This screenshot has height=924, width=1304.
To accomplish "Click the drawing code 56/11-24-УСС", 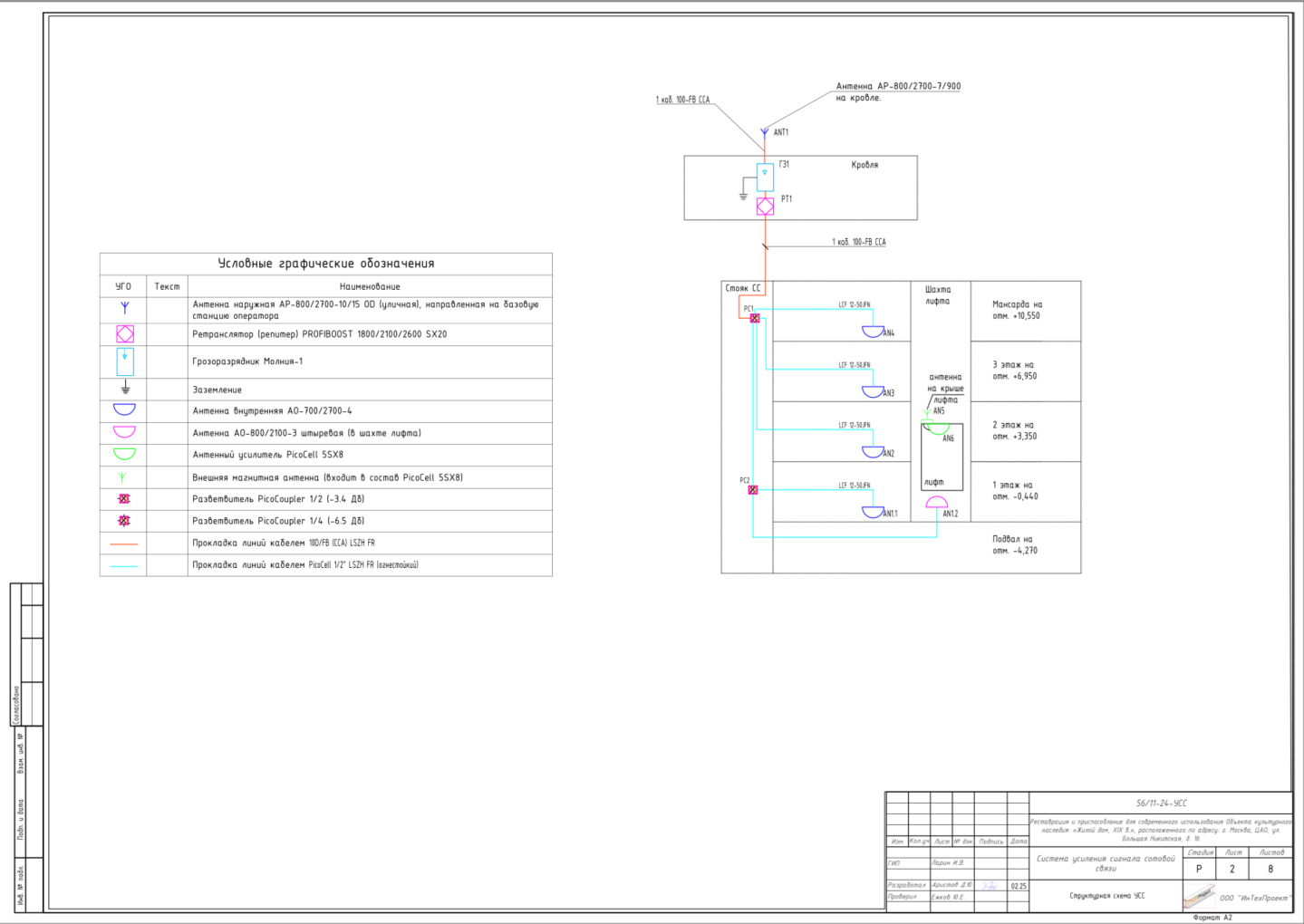I will click(x=1161, y=803).
